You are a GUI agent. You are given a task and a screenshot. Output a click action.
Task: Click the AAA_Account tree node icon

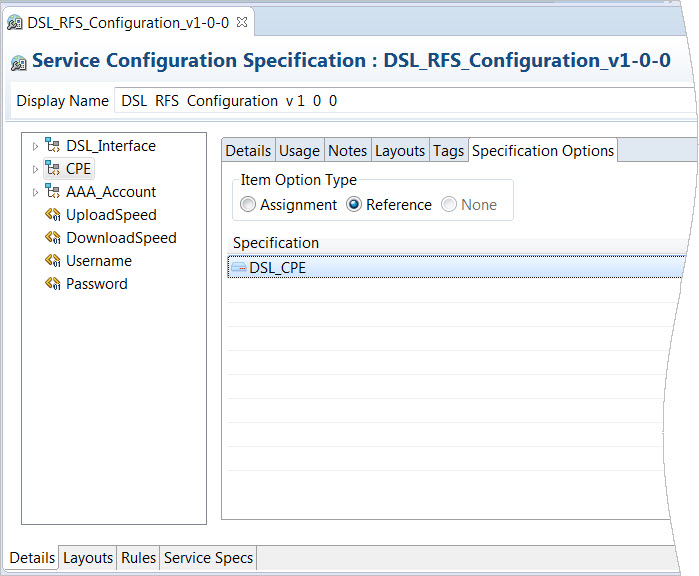[x=53, y=192]
